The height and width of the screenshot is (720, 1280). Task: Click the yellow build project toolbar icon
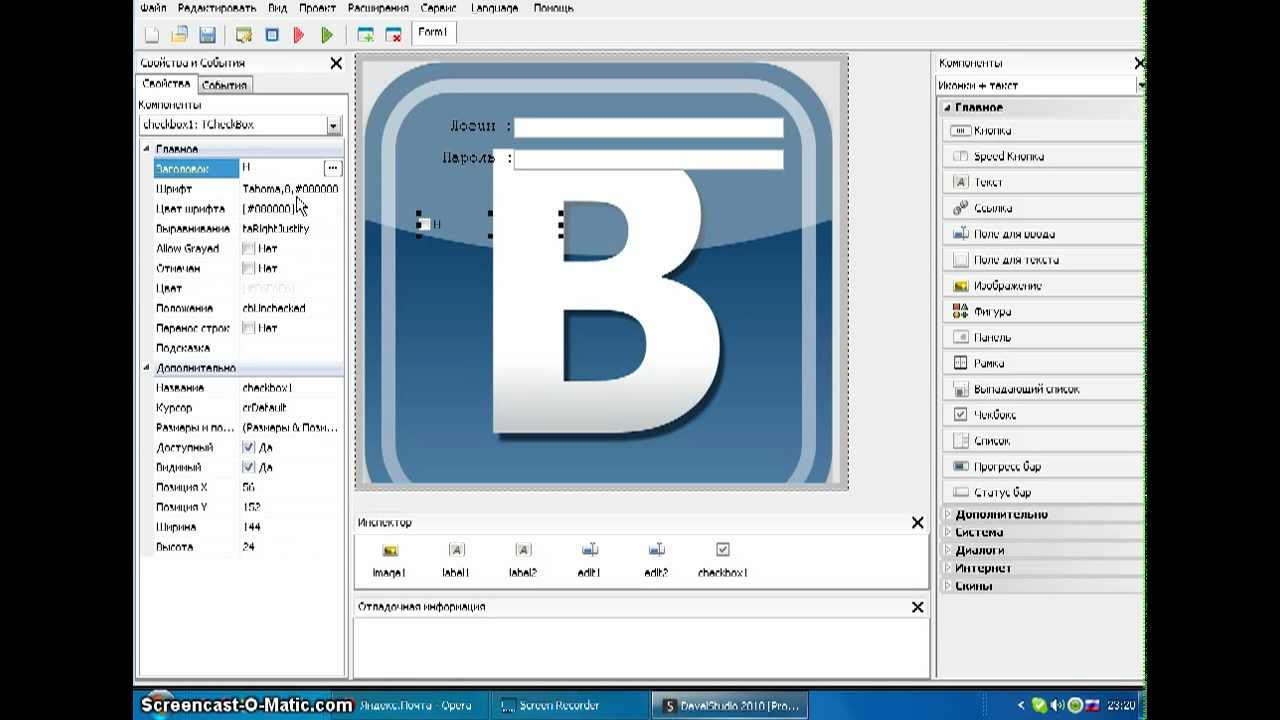[244, 35]
